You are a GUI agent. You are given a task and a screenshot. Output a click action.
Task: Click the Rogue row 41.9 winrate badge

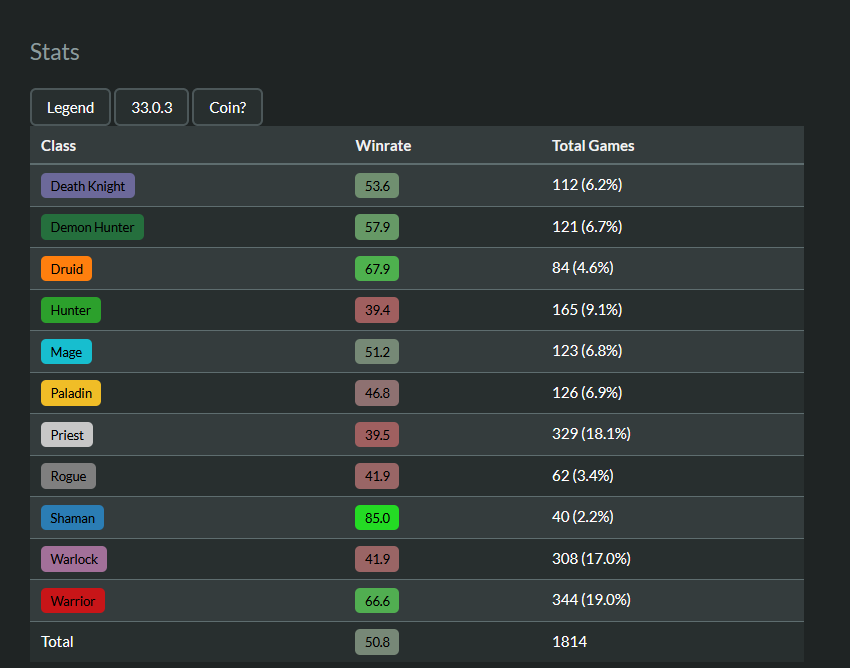pyautogui.click(x=377, y=476)
